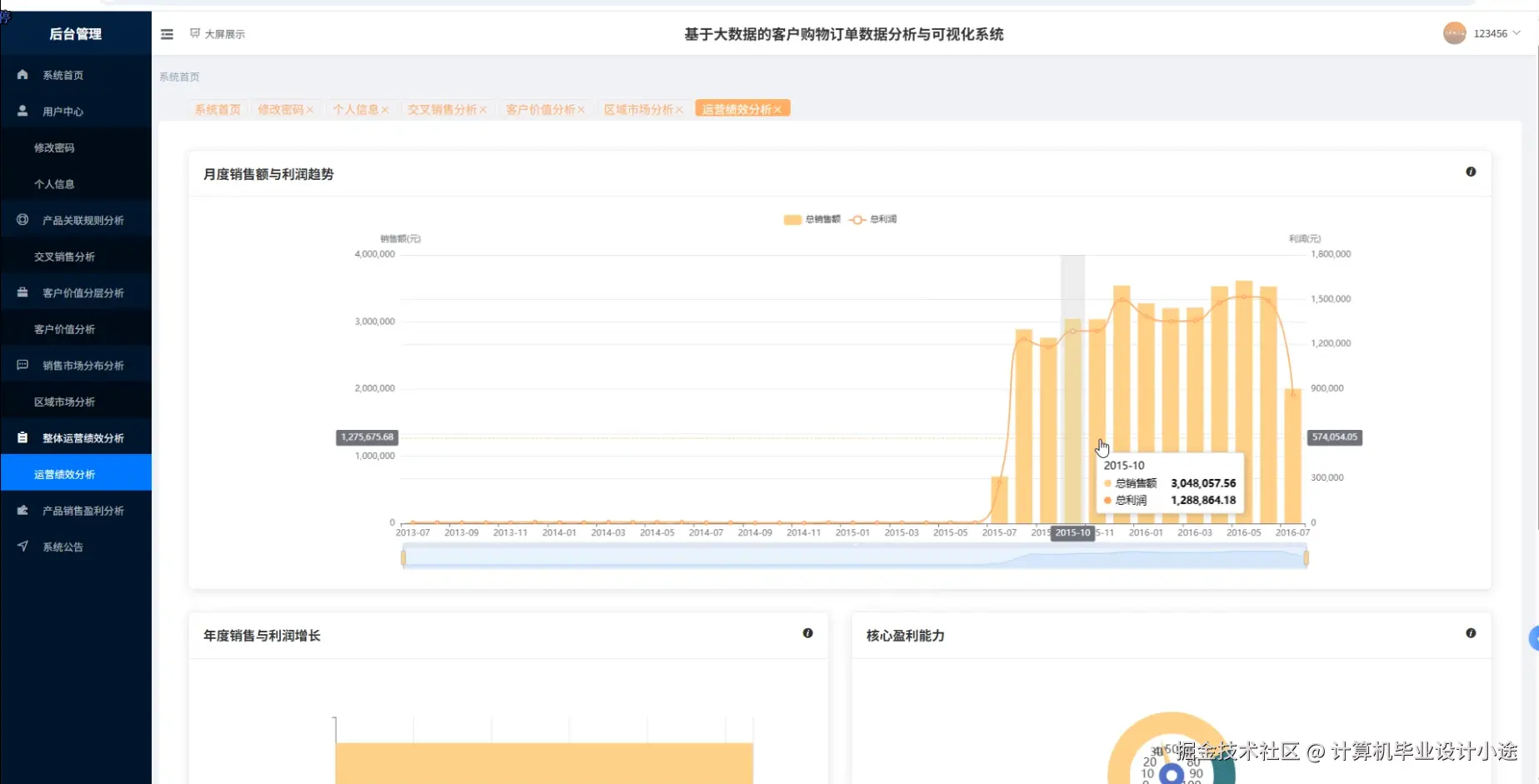Select 个人信息 in the sidebar menu
Image resolution: width=1539 pixels, height=784 pixels.
click(76, 184)
